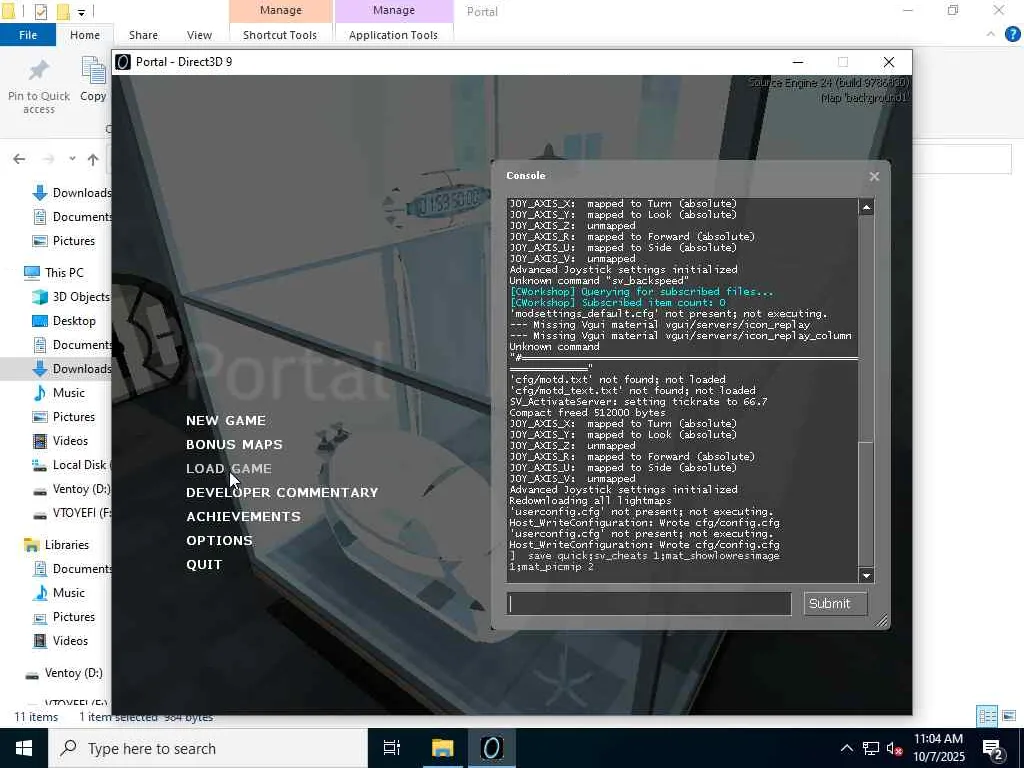Start a New Game in Portal
Screen dimensions: 1024x768
click(226, 421)
